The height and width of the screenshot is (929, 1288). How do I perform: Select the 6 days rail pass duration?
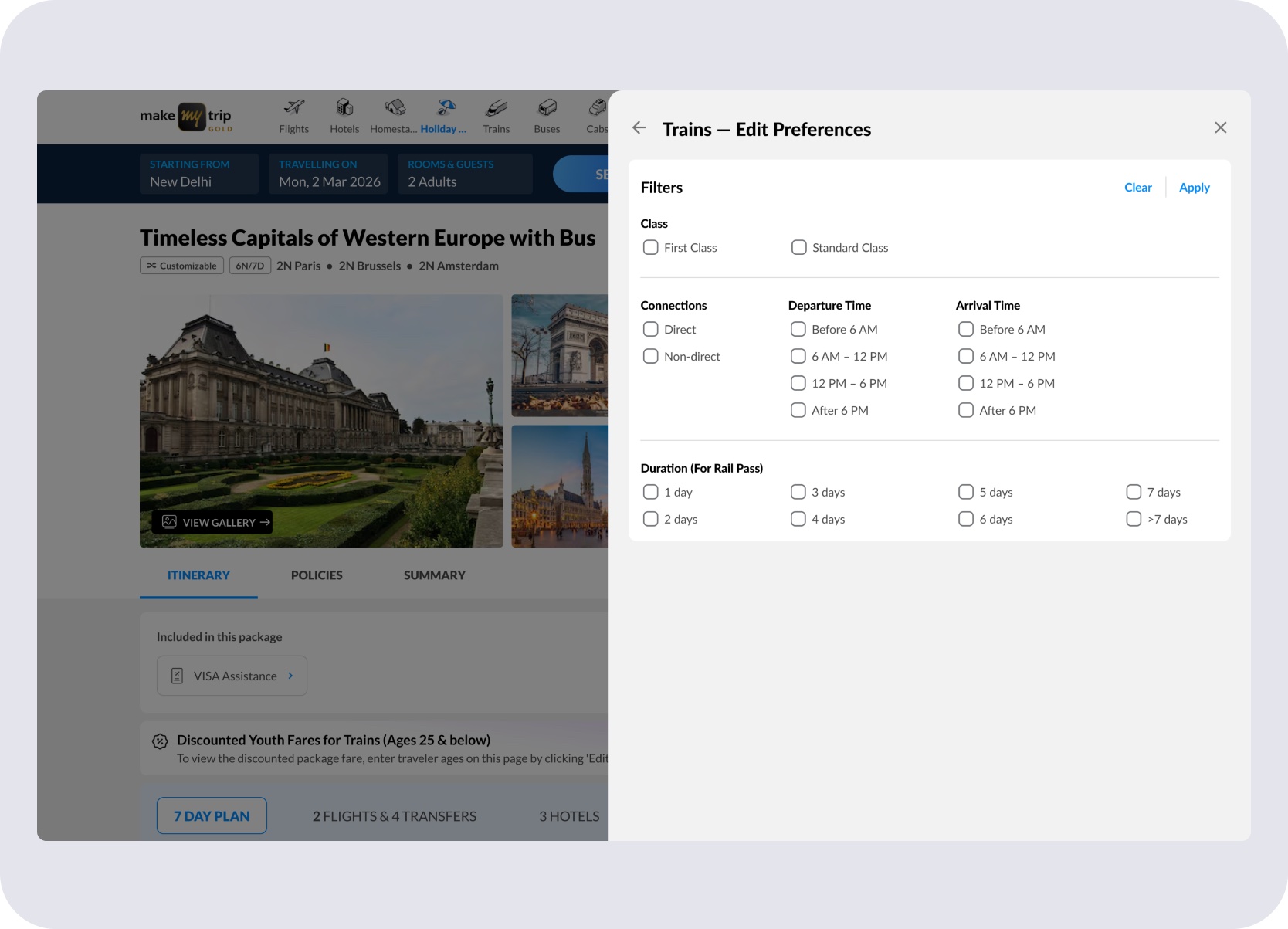point(966,519)
